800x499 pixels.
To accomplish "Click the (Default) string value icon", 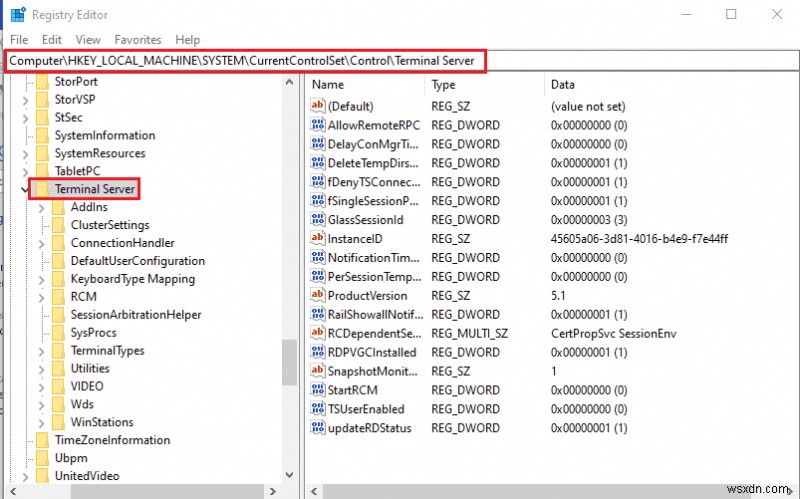I will (x=317, y=106).
